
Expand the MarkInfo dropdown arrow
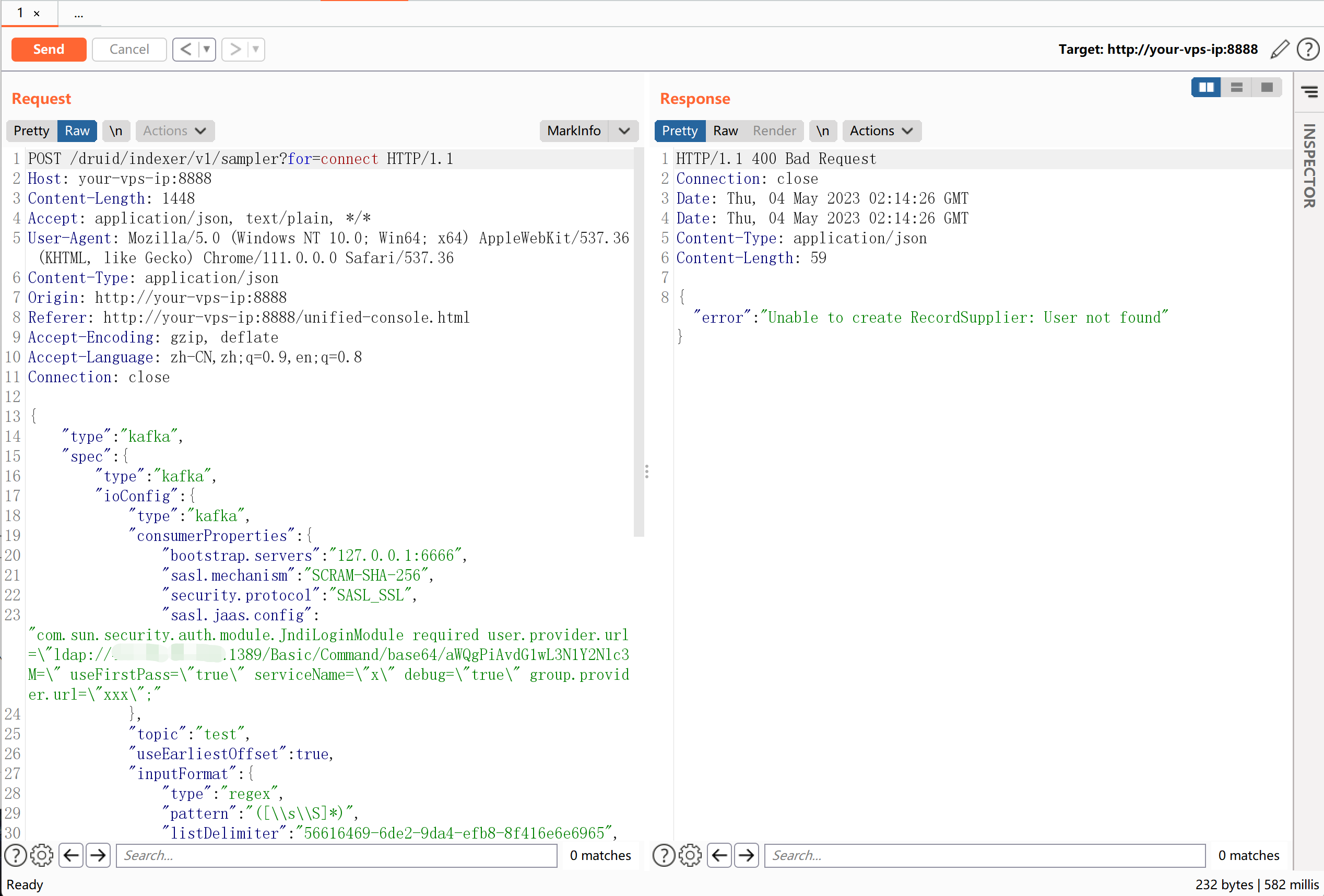pyautogui.click(x=624, y=131)
